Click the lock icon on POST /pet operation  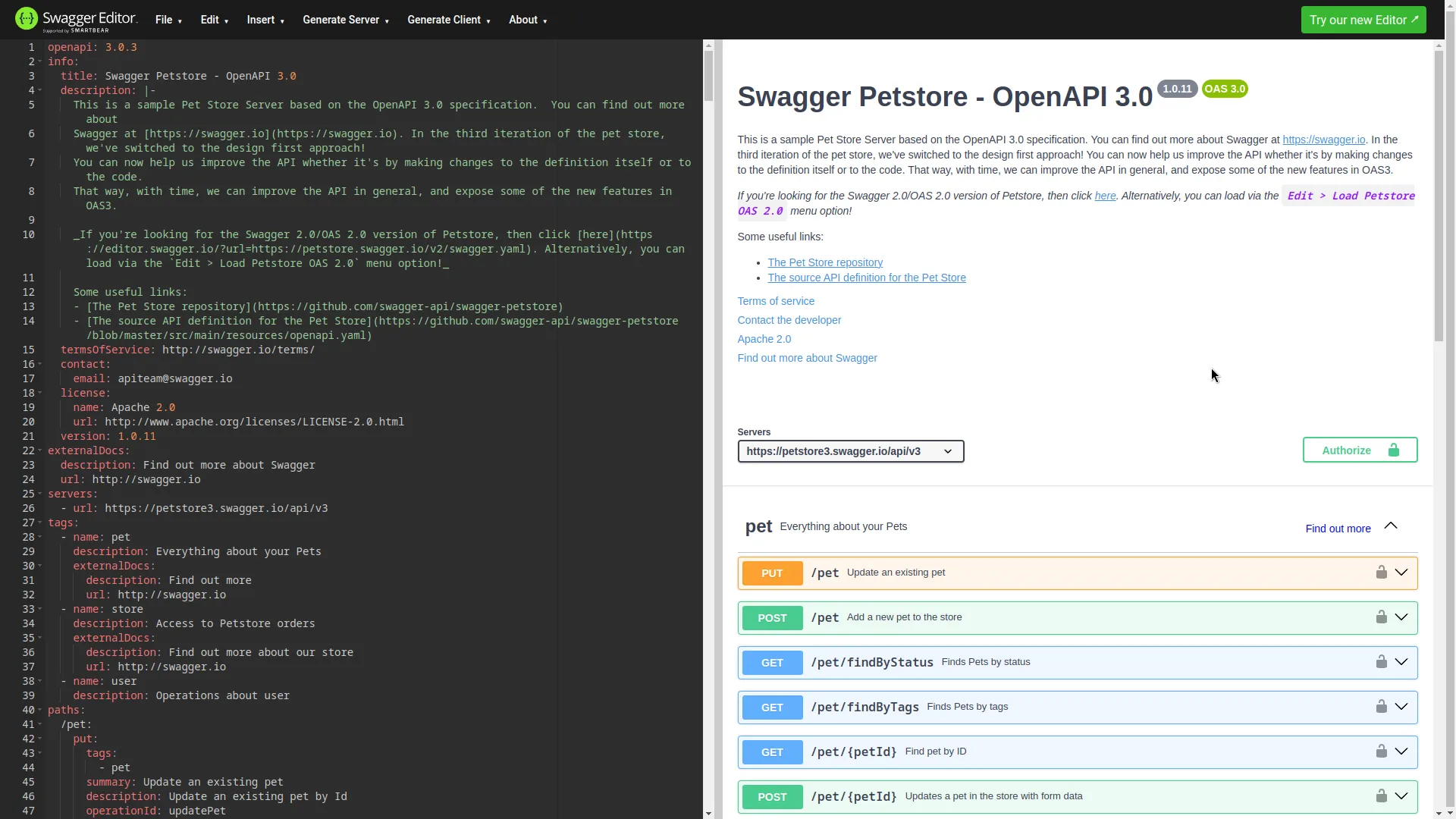pos(1382,617)
